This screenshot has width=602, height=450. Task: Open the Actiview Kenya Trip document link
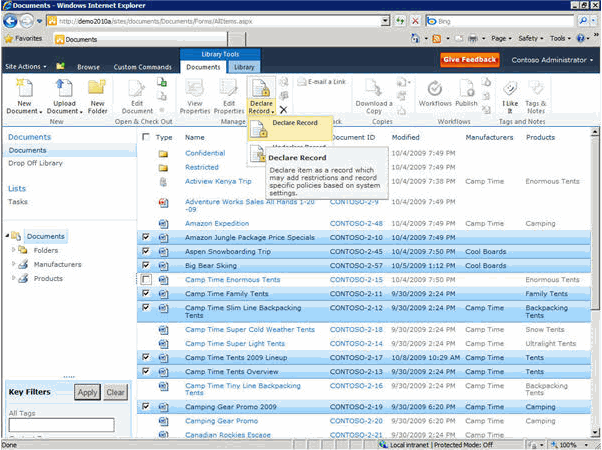tap(218, 181)
